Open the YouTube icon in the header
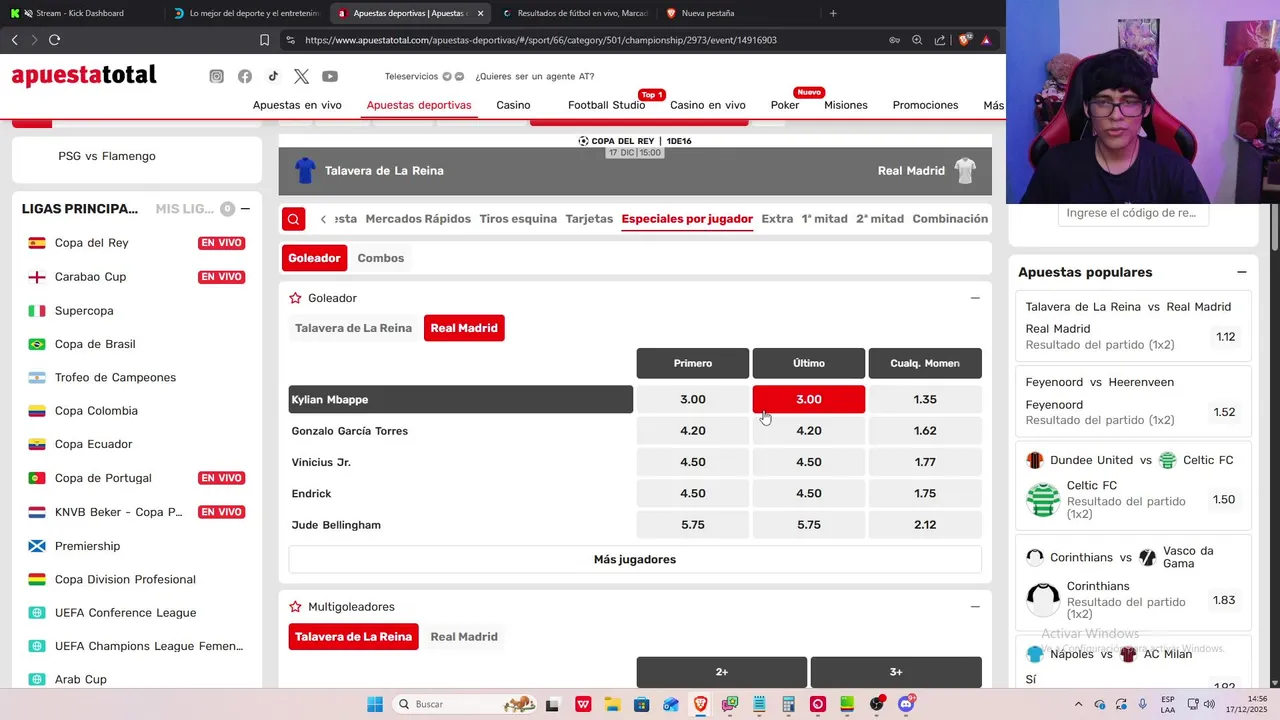Image resolution: width=1280 pixels, height=720 pixels. (x=330, y=76)
